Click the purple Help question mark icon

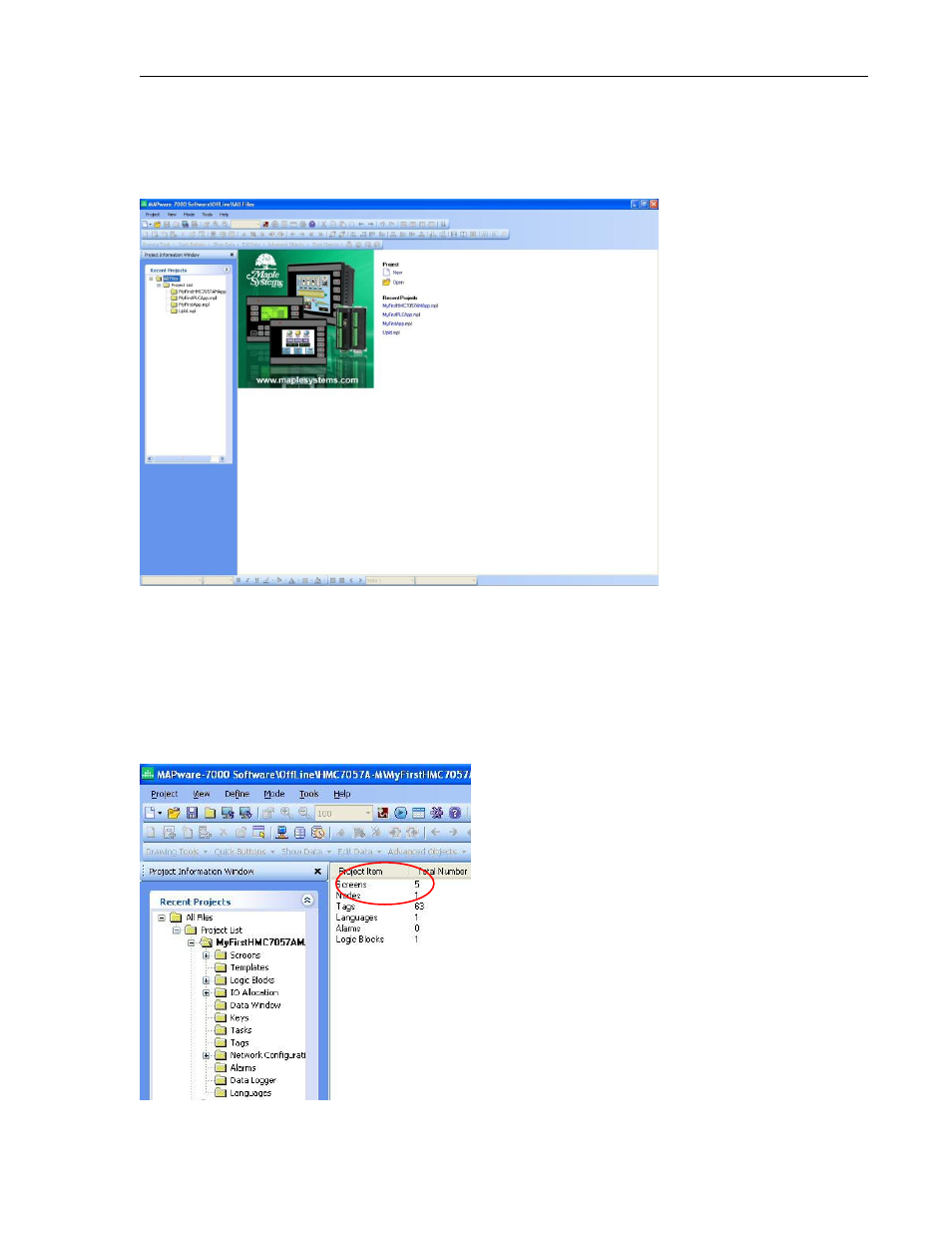pos(455,813)
